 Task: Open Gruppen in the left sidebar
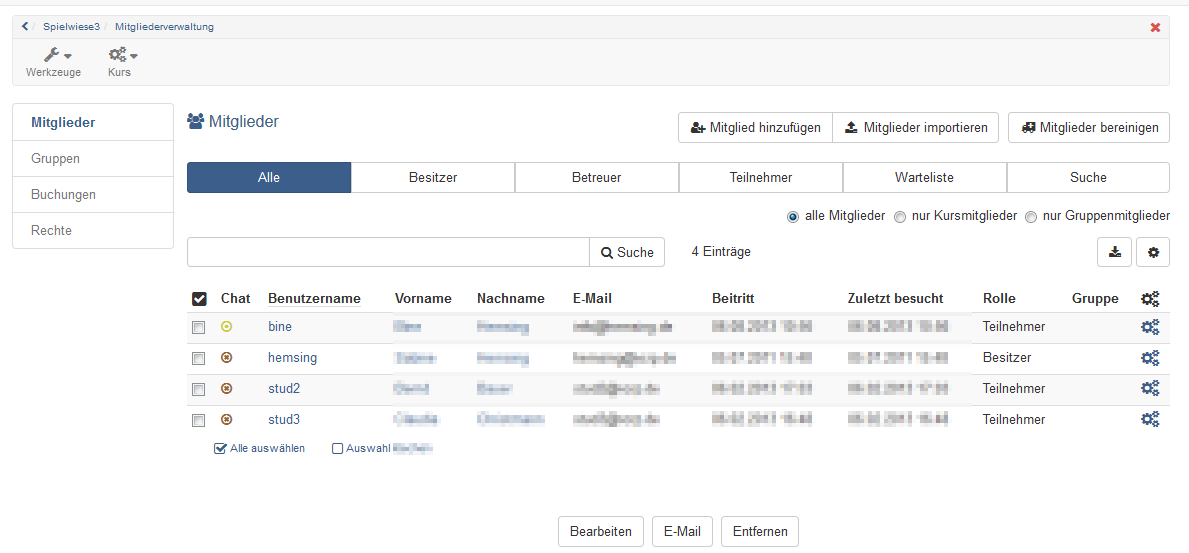coord(56,159)
